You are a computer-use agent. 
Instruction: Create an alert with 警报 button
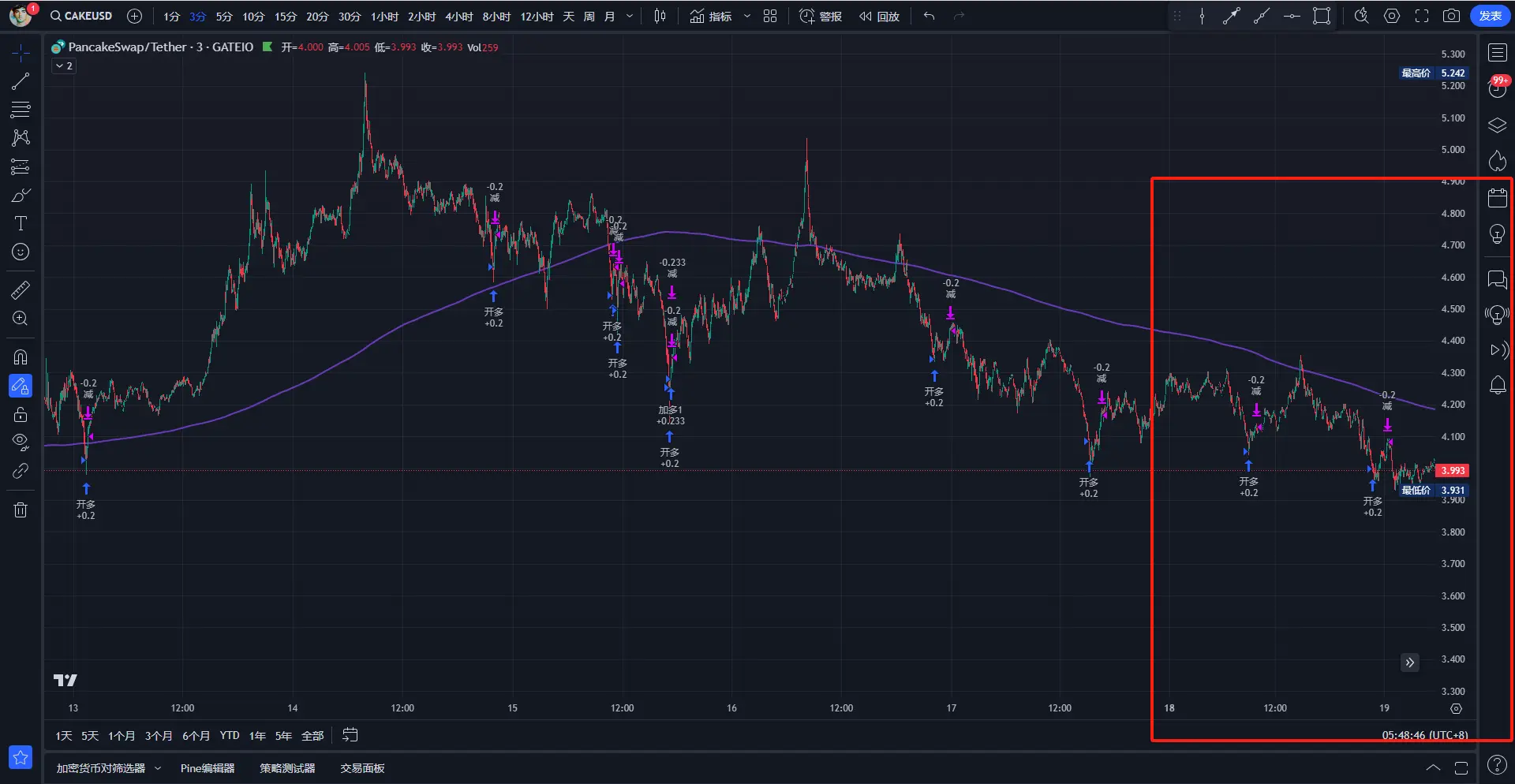pyautogui.click(x=821, y=16)
